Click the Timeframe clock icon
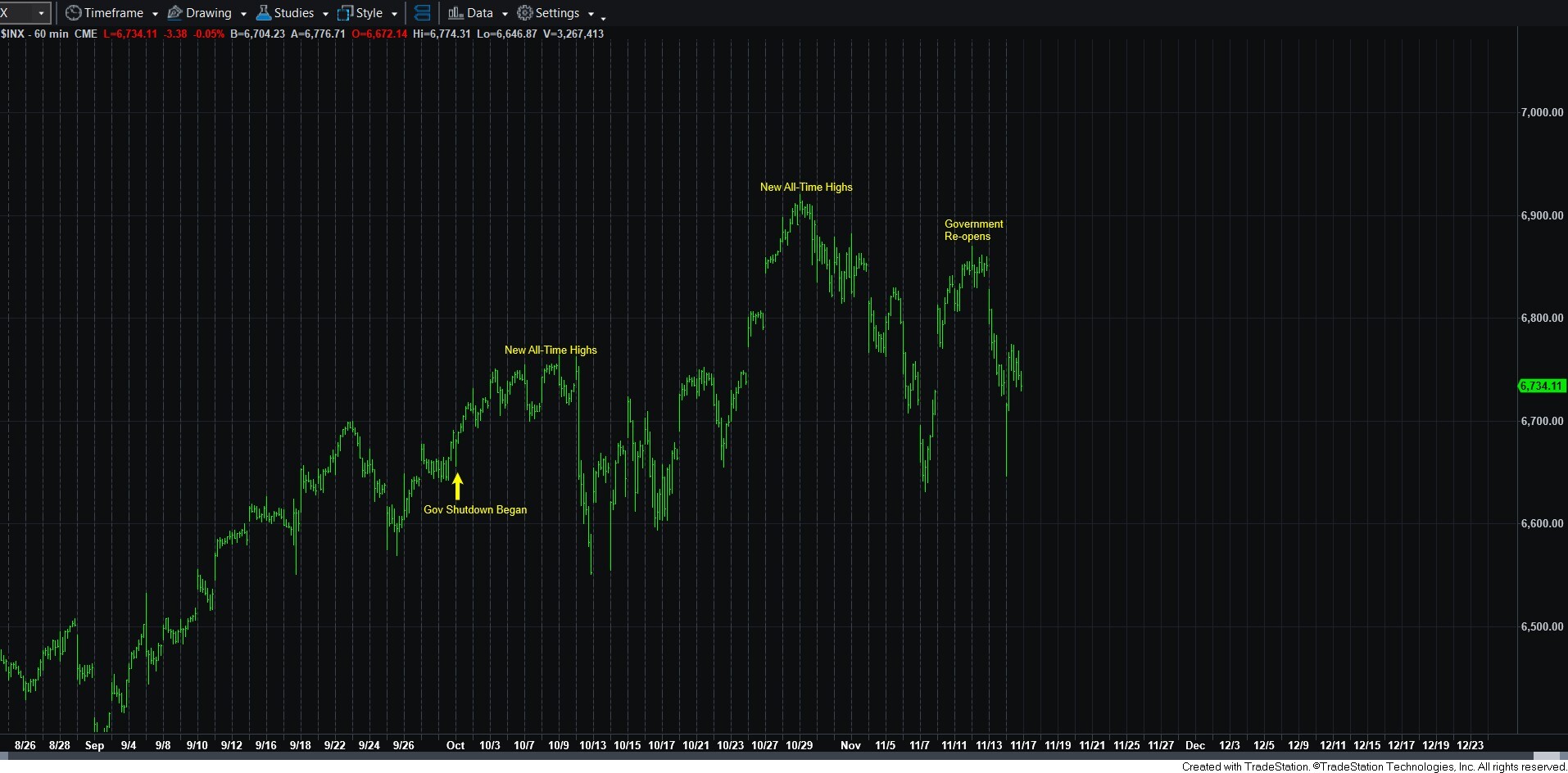Image resolution: width=1568 pixels, height=773 pixels. click(x=73, y=13)
